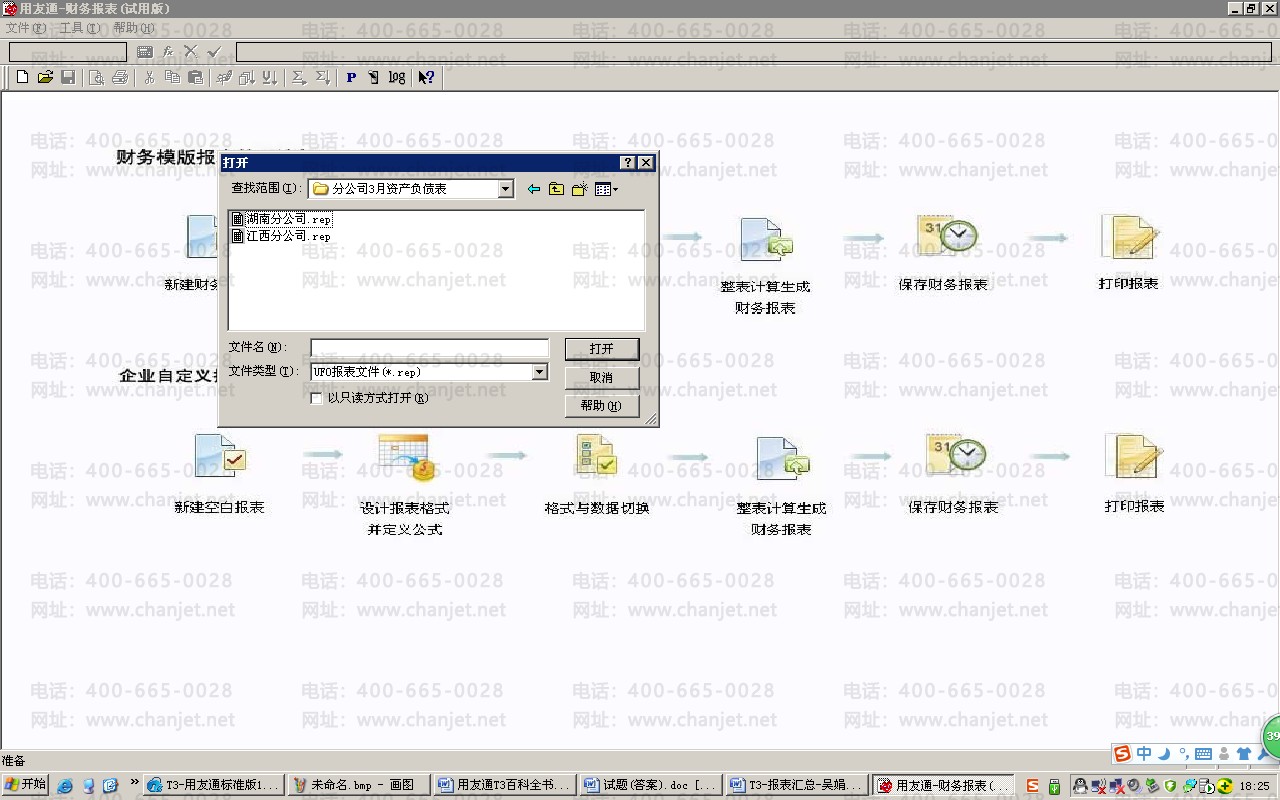Screen dimensions: 1280x800
Task: Click the top-row 保存财务报表 calendar clock icon
Action: click(x=946, y=235)
